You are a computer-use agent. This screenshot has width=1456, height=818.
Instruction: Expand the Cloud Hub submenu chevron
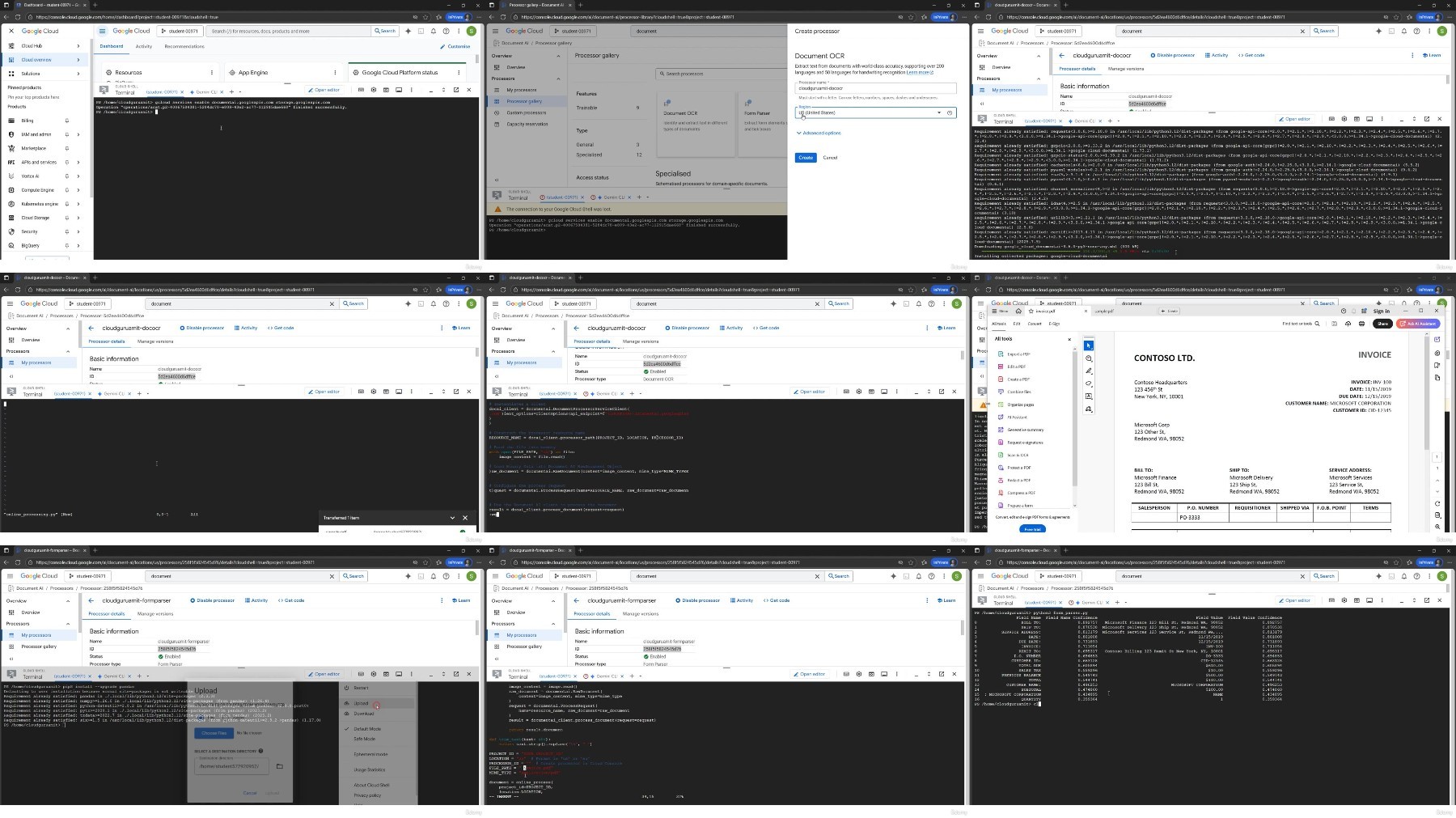click(78, 46)
